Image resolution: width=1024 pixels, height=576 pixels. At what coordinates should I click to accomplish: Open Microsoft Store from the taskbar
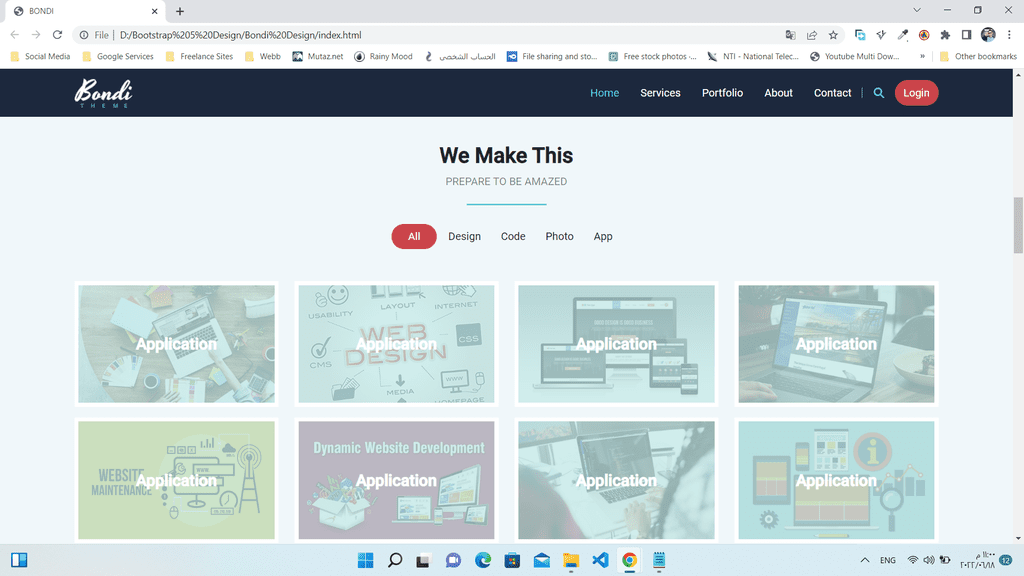pyautogui.click(x=512, y=560)
